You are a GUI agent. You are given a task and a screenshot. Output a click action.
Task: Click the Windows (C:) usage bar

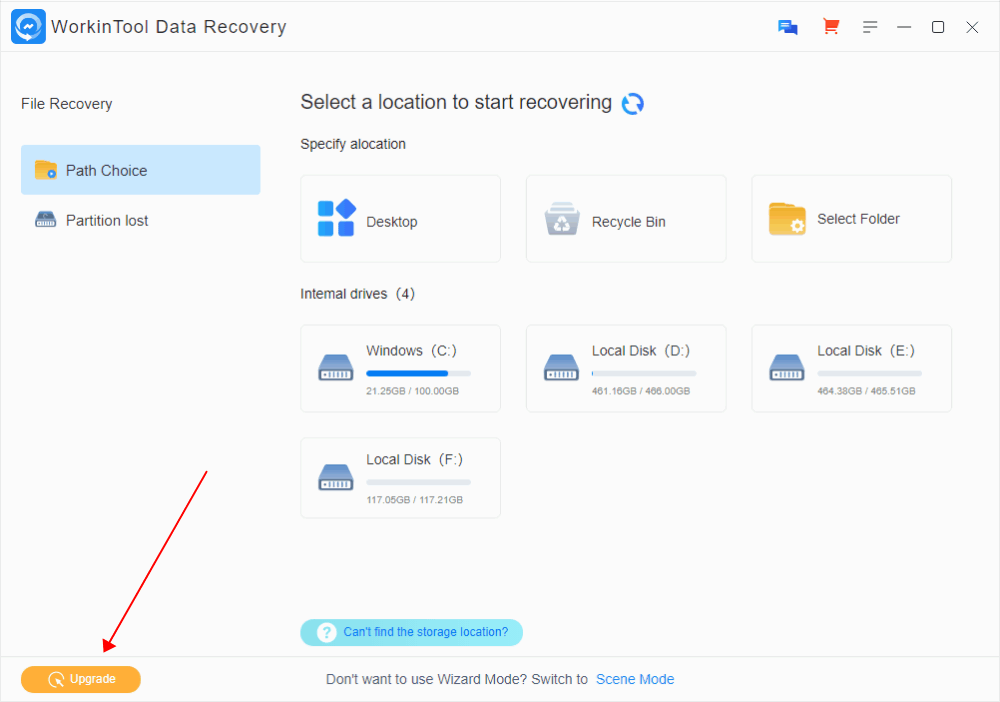pyautogui.click(x=418, y=373)
